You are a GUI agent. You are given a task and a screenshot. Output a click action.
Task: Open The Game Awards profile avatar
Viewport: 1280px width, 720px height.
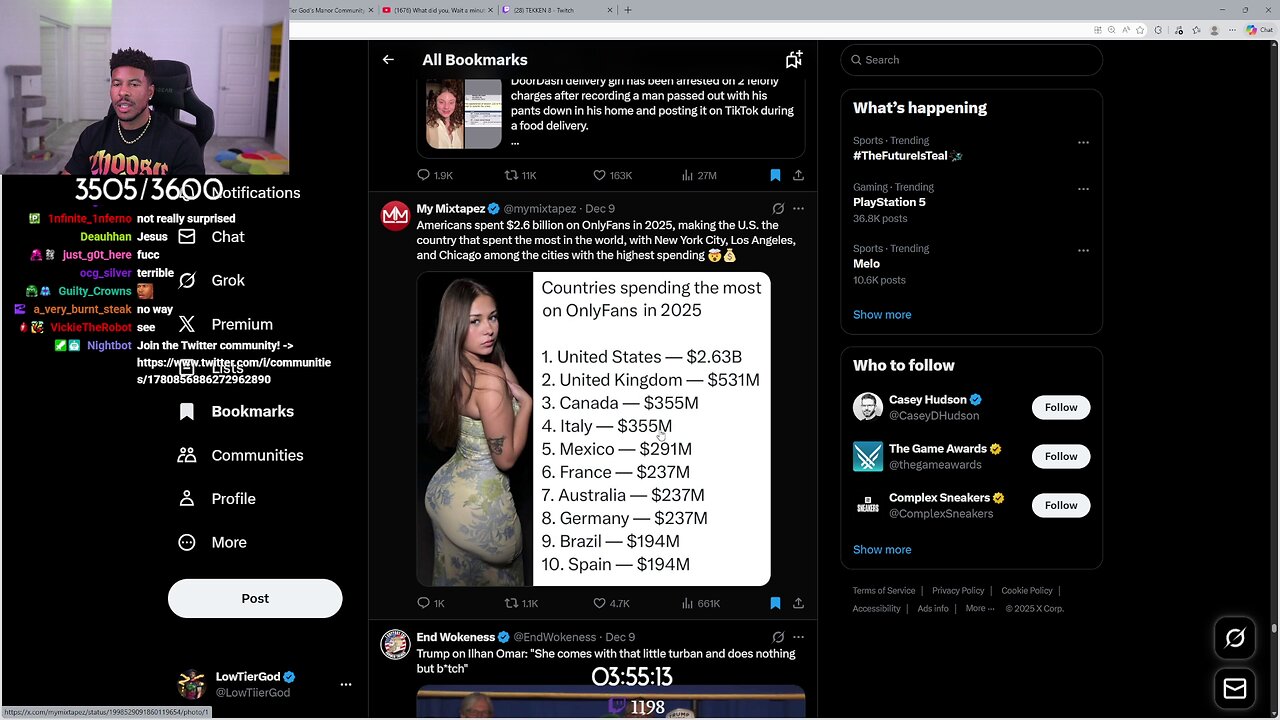coord(868,456)
